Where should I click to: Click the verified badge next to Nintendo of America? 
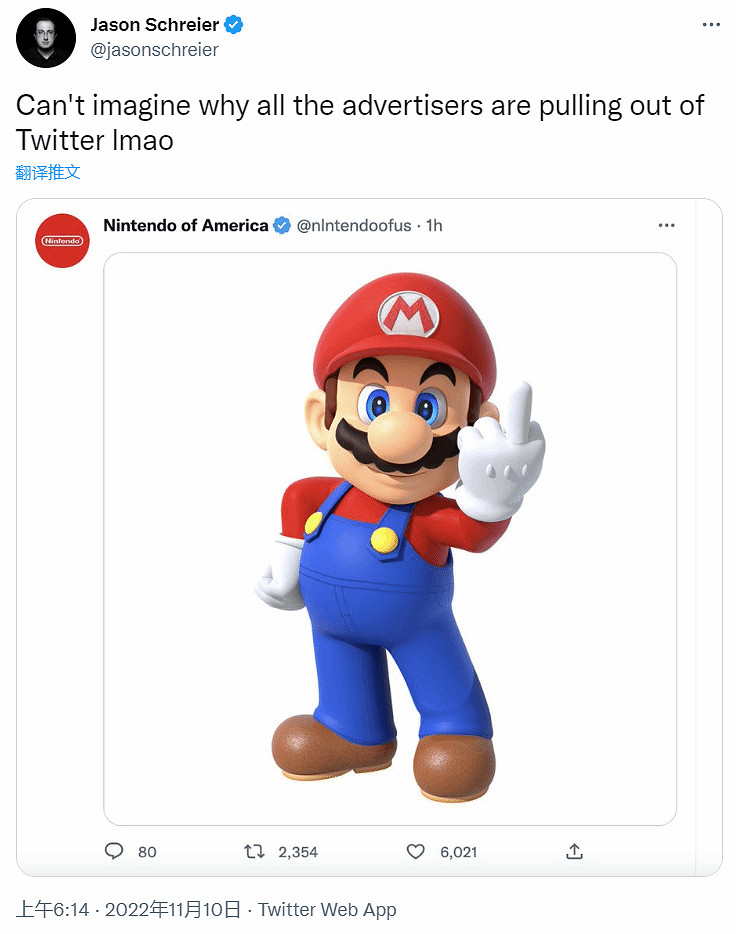pos(283,225)
